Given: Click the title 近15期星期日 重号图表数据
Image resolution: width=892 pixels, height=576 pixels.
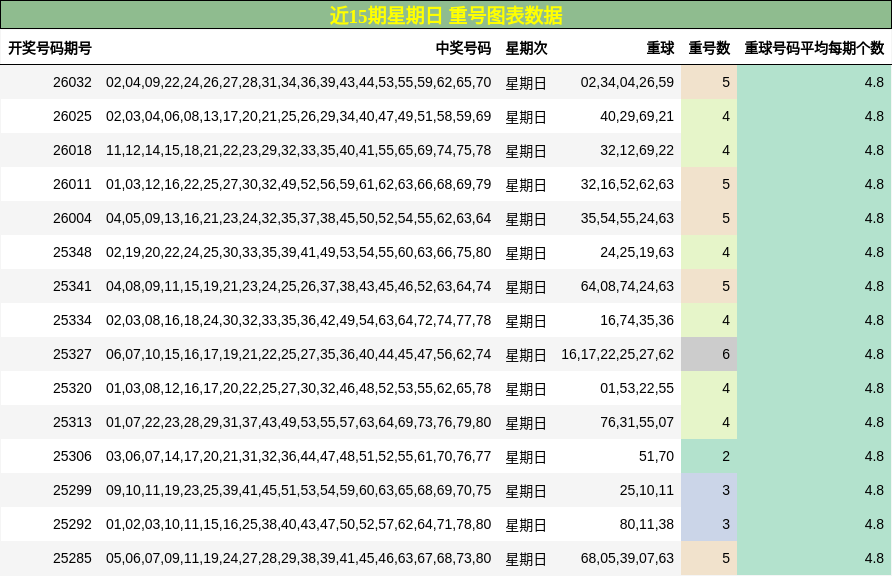Looking at the screenshot, I should tap(446, 16).
